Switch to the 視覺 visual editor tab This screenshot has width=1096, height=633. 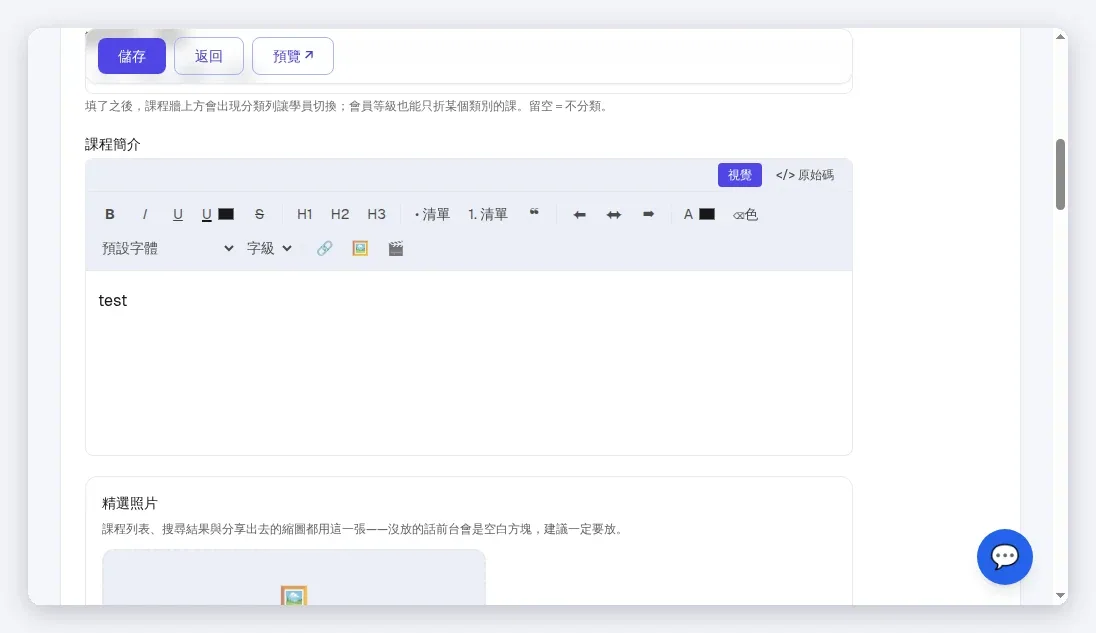coord(740,175)
